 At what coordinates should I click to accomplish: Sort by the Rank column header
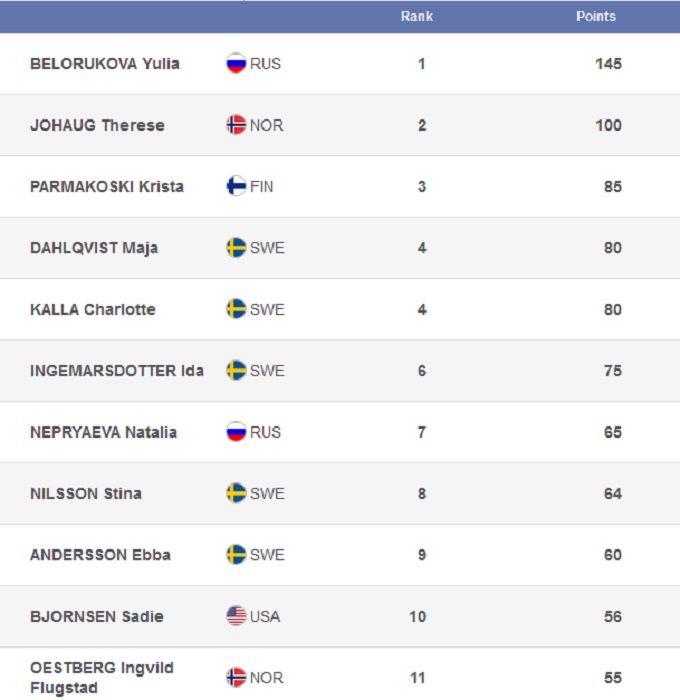coord(417,16)
